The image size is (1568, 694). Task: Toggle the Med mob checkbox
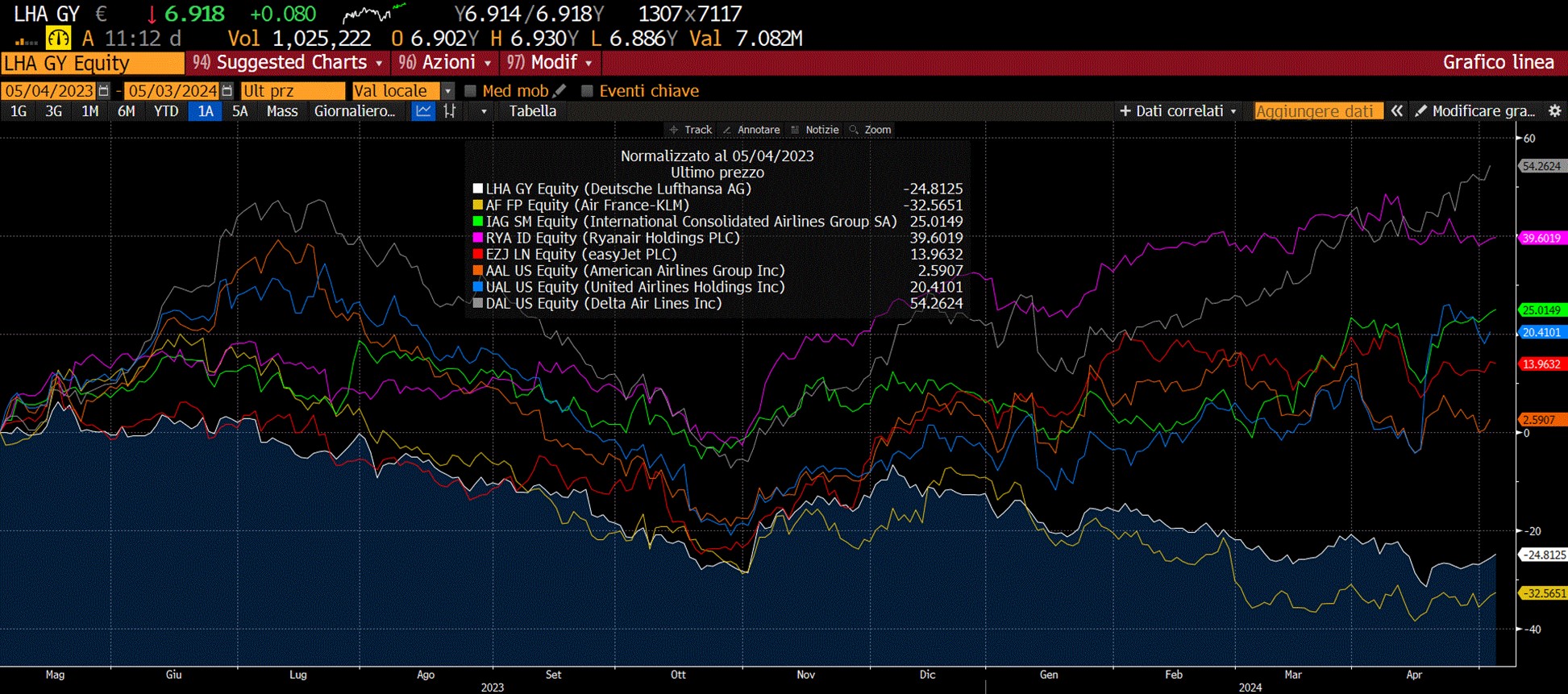(x=471, y=91)
